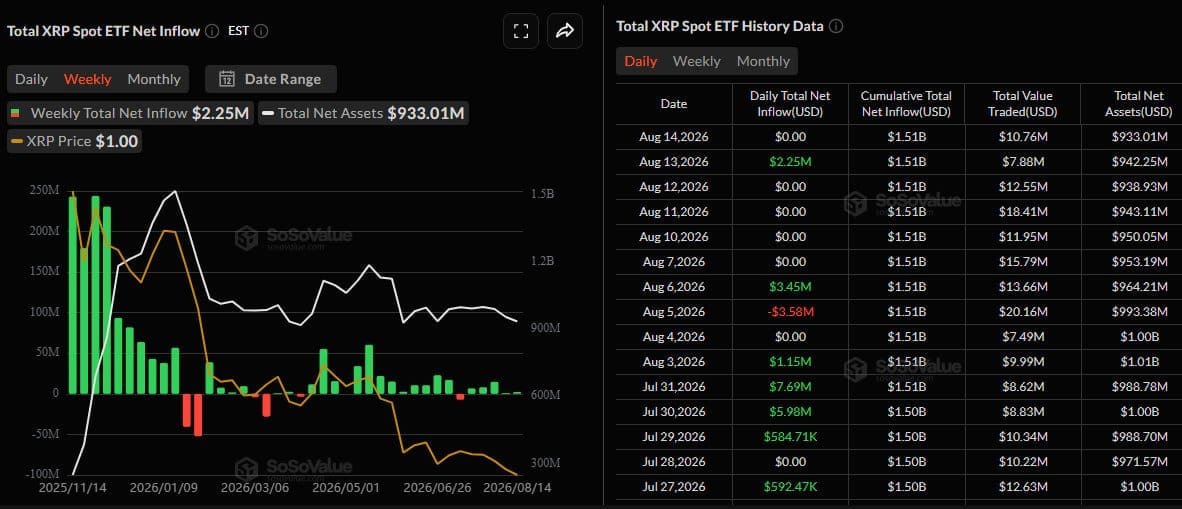
Task: Click info icon beside Net Inflow title
Action: click(x=213, y=31)
